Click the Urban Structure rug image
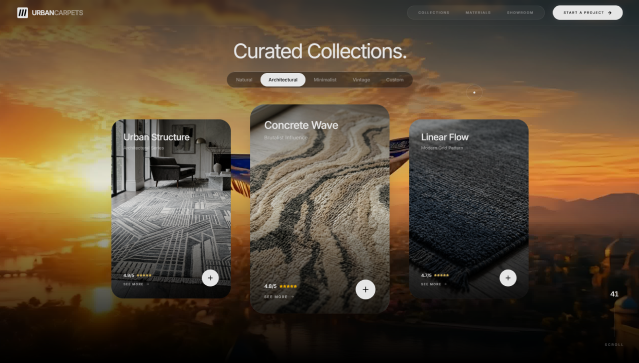The height and width of the screenshot is (363, 639). click(171, 208)
